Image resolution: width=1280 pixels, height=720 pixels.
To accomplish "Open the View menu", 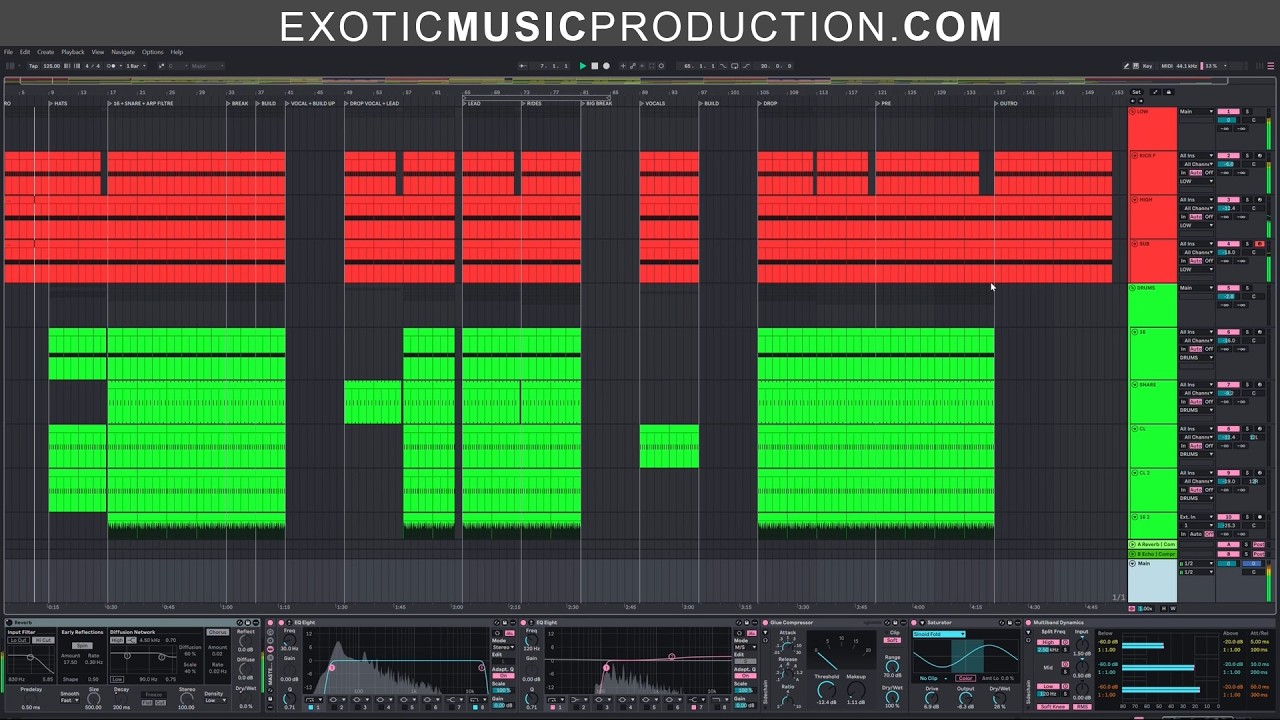I will tap(98, 52).
